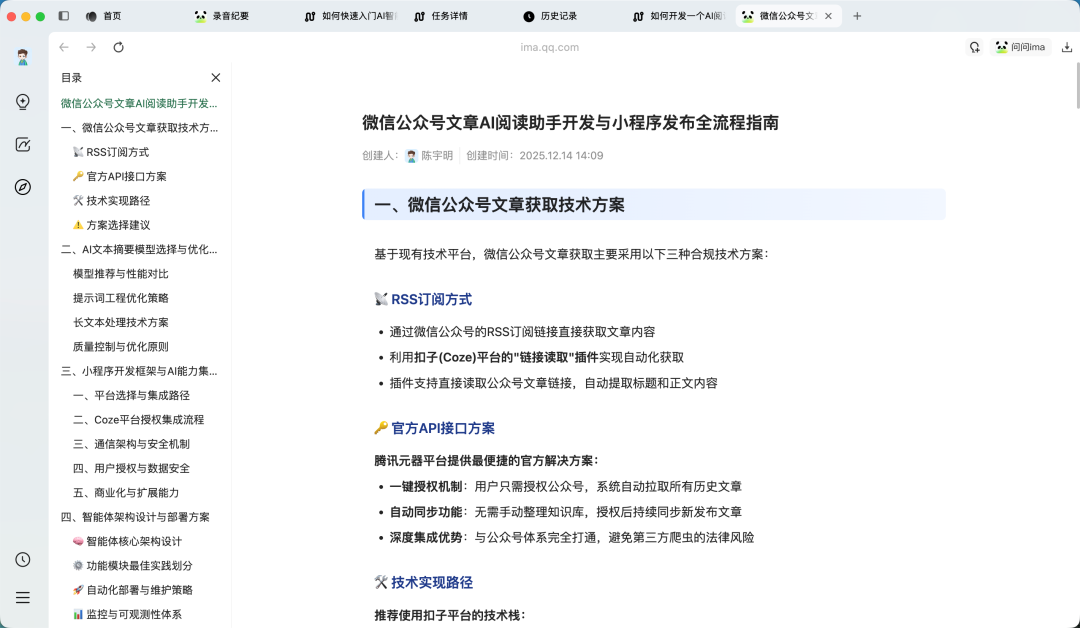
Task: Click the add-question icon beside 问问ima
Action: [x=975, y=46]
